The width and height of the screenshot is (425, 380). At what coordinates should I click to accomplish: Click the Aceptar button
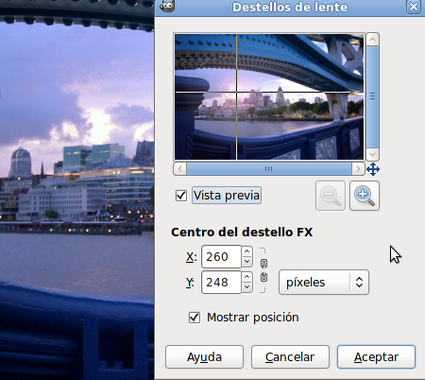(x=376, y=357)
